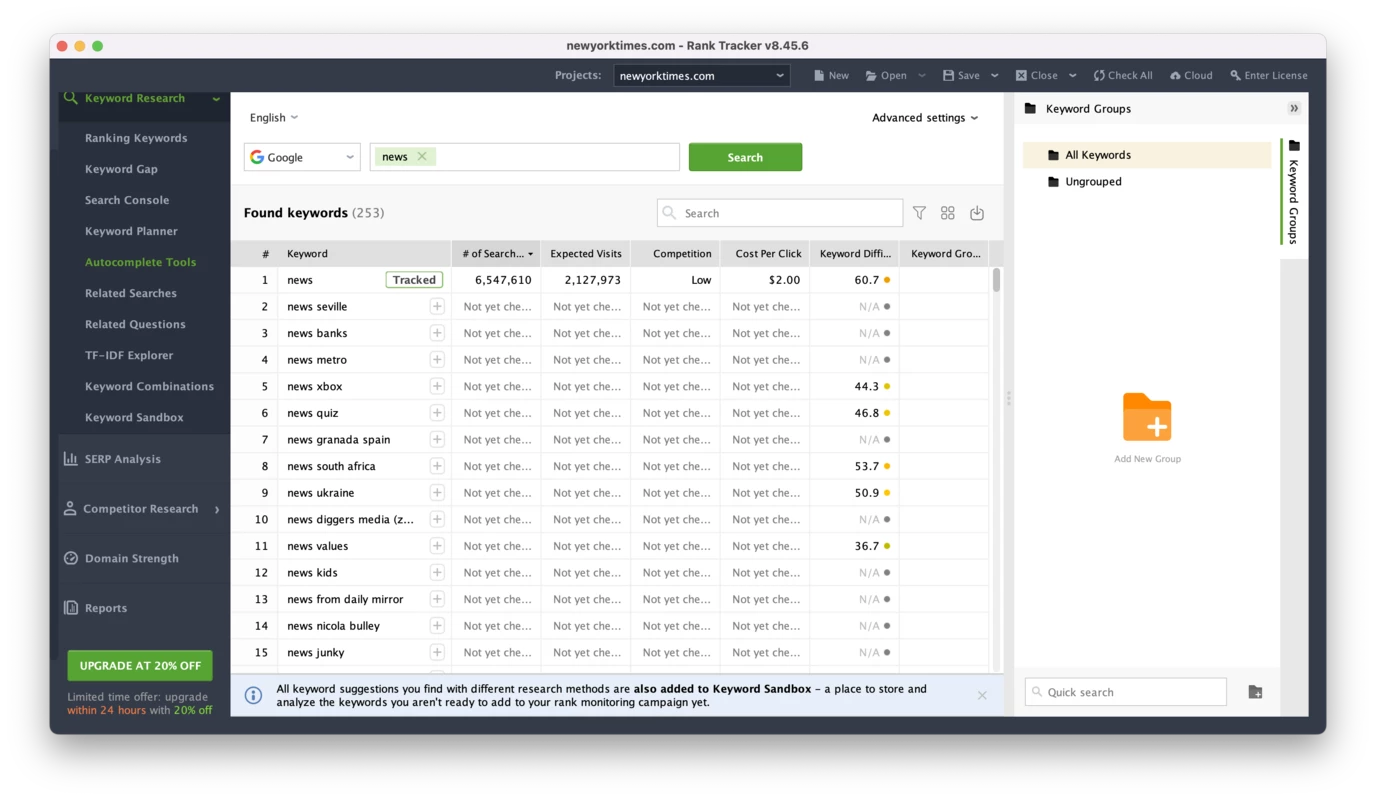Open the Cloud toolbar option
Image resolution: width=1376 pixels, height=800 pixels.
coord(1191,75)
